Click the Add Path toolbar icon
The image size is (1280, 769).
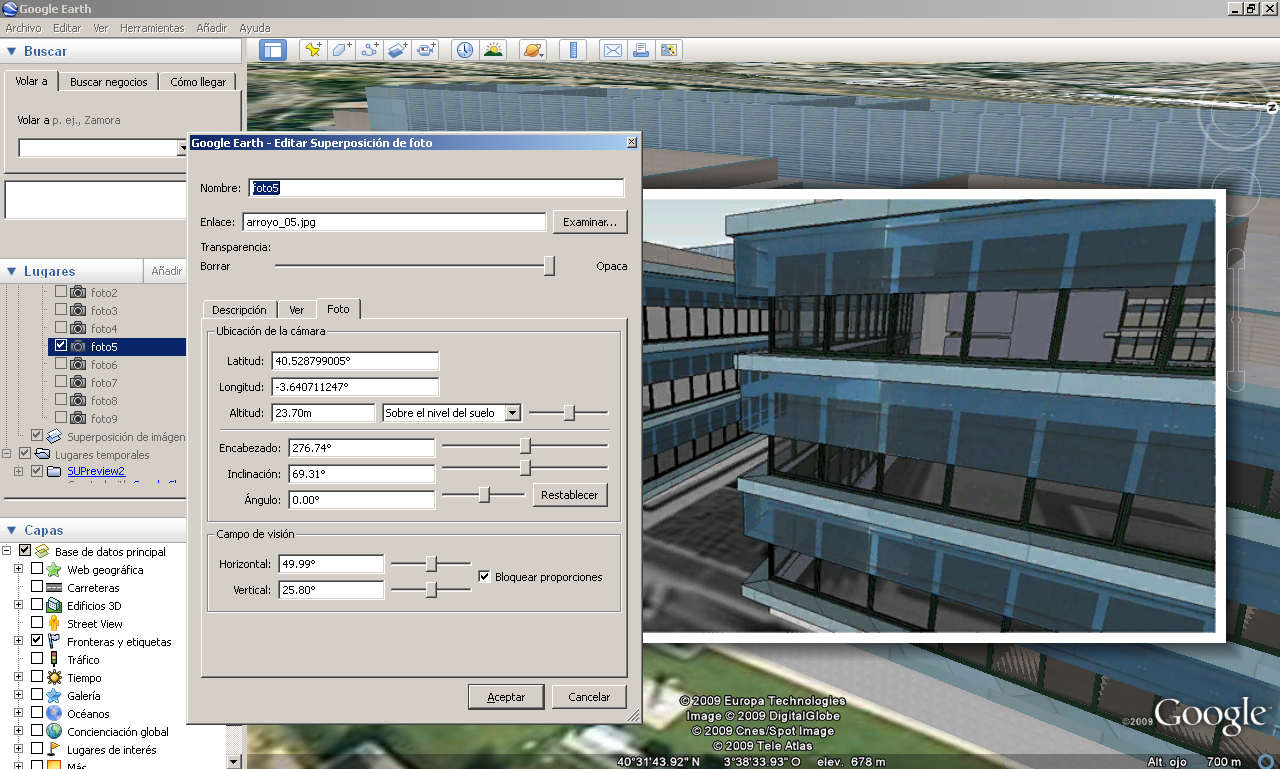(370, 50)
